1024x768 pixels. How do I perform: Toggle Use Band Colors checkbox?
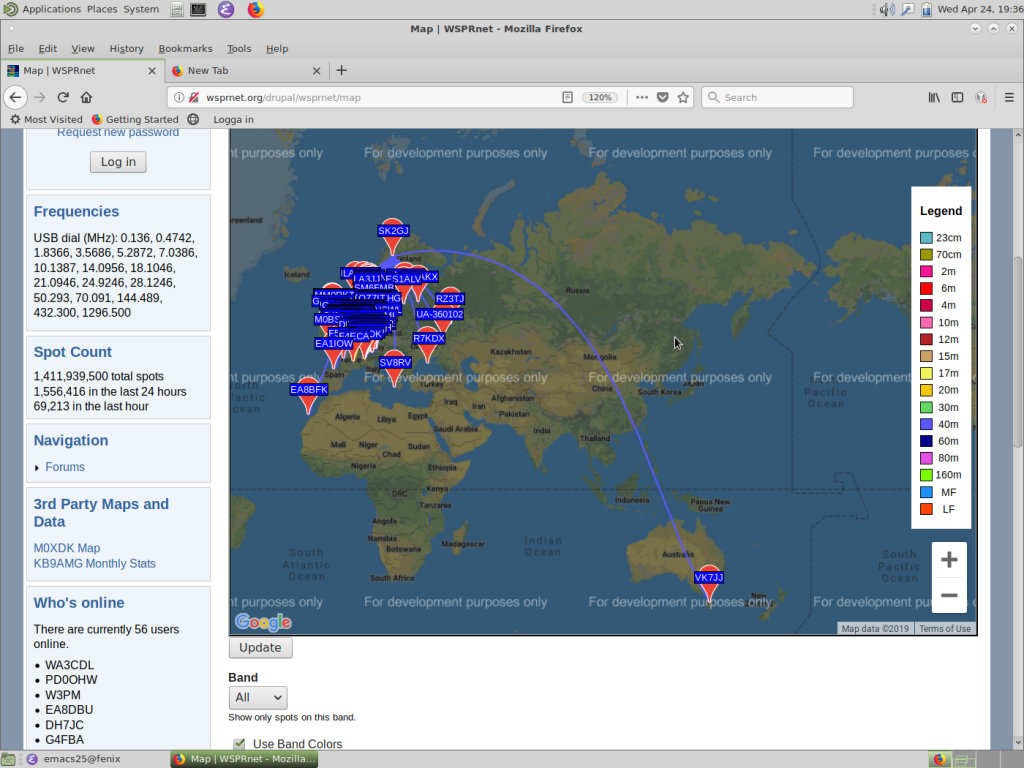tap(239, 744)
